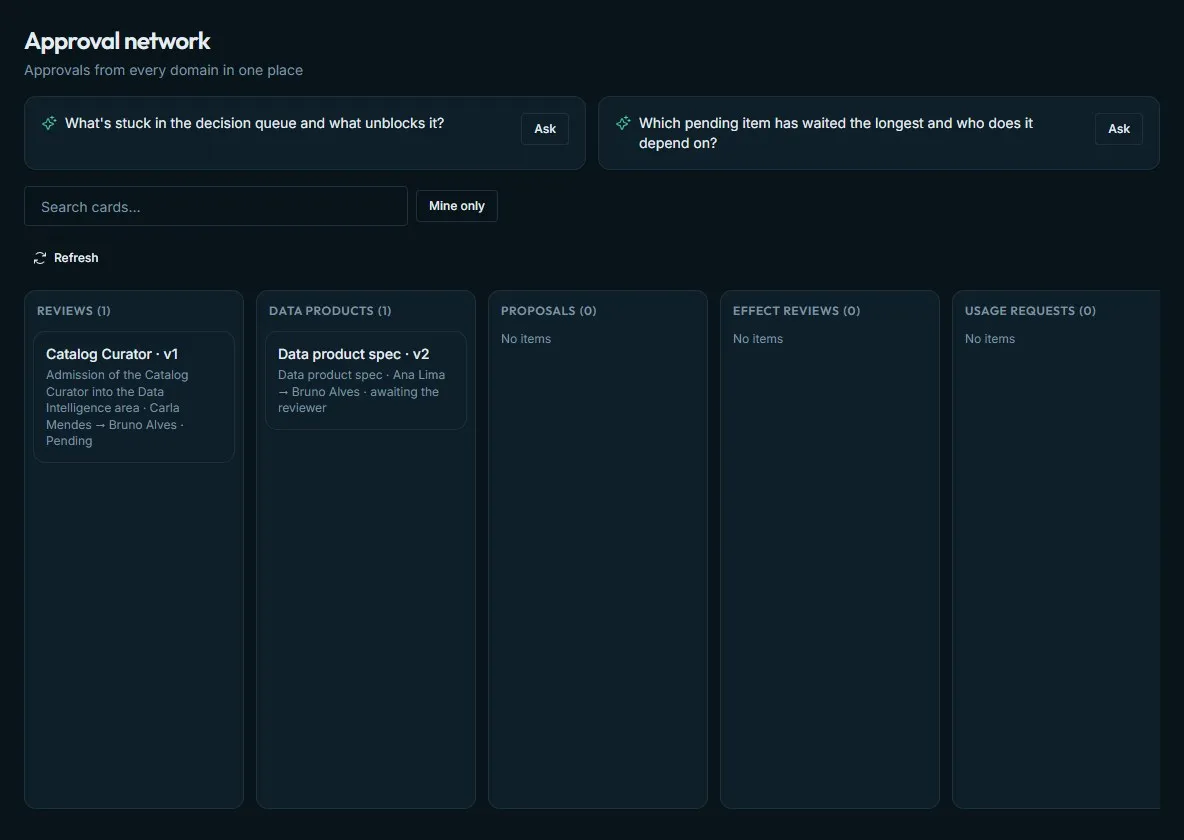Select the Data Products (1) column header
This screenshot has width=1184, height=840.
tap(330, 311)
